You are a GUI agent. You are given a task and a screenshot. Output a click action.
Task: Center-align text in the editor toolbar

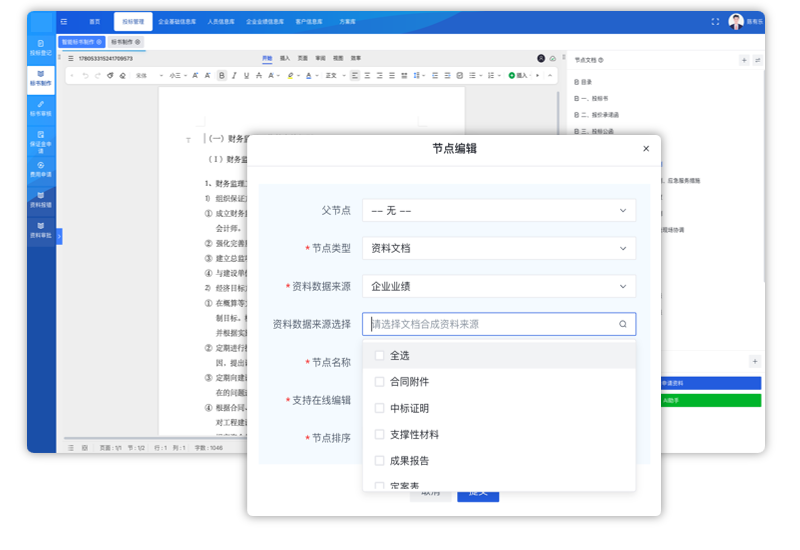(367, 76)
